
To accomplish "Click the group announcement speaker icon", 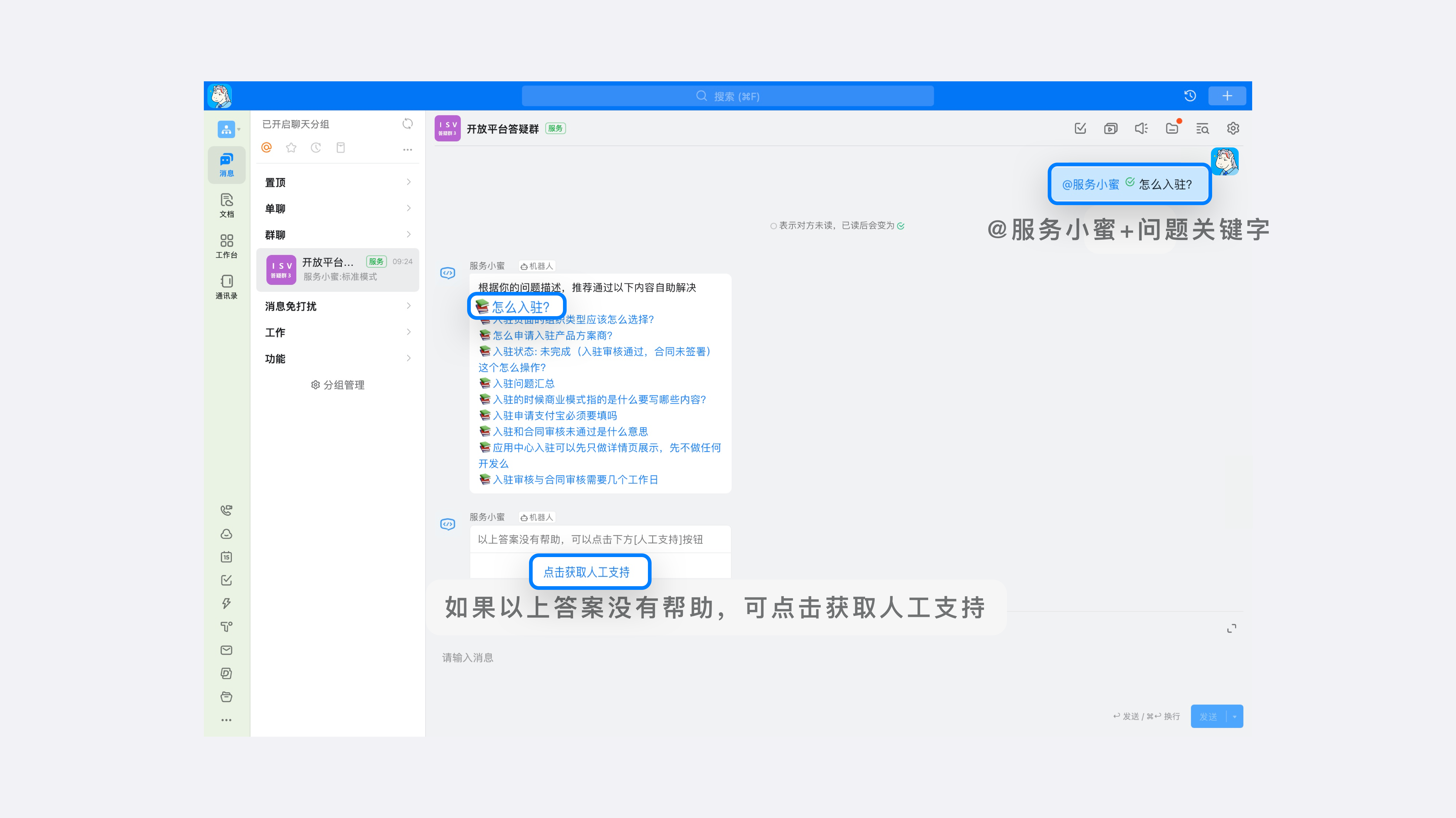I will [1141, 129].
